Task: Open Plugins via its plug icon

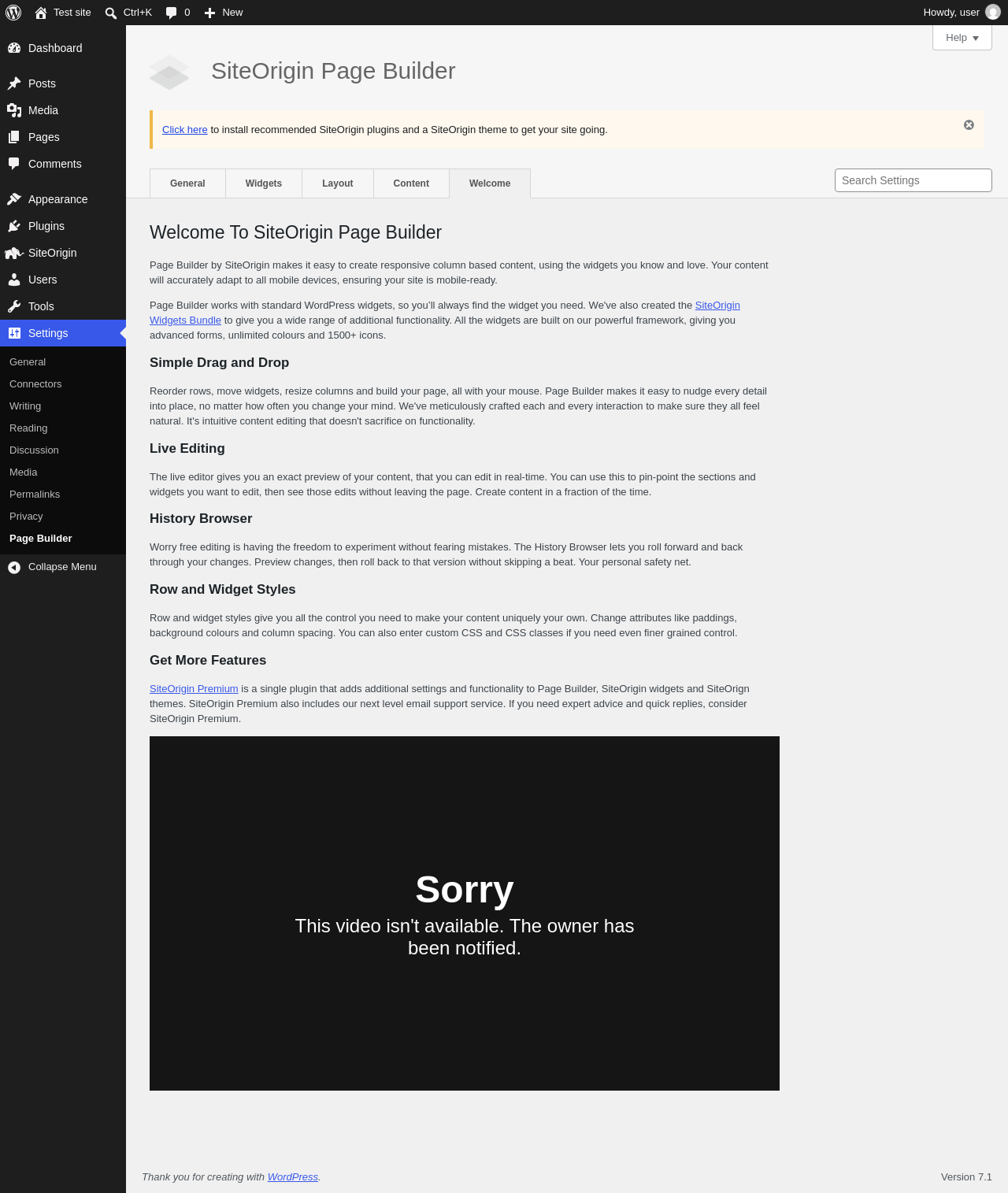Action: tap(14, 226)
